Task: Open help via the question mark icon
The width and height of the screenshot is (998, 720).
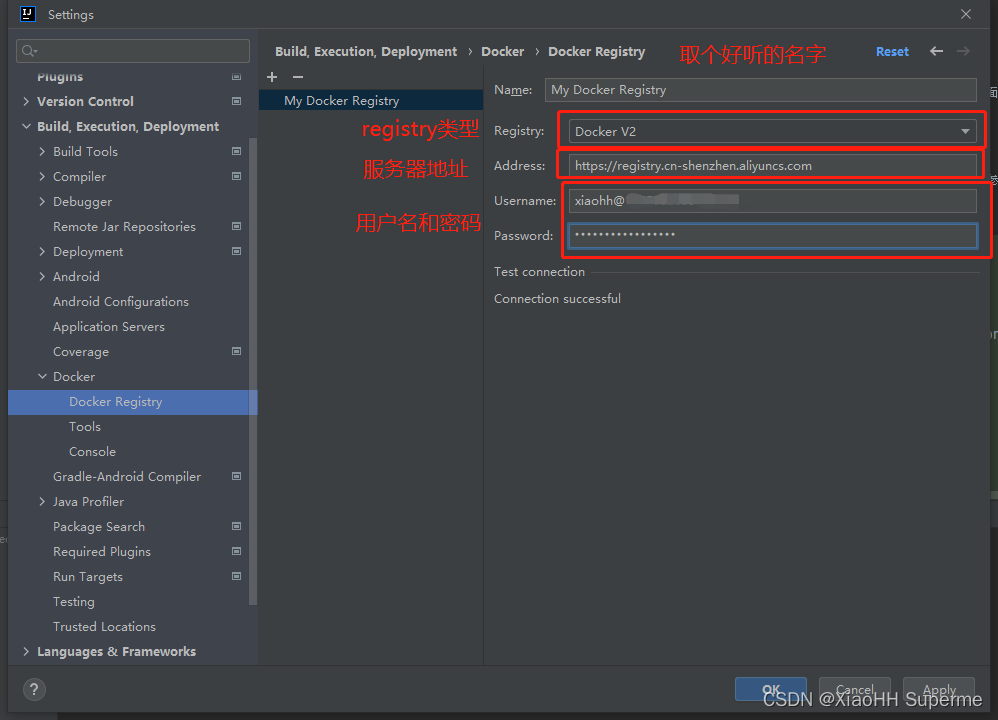Action: click(33, 689)
